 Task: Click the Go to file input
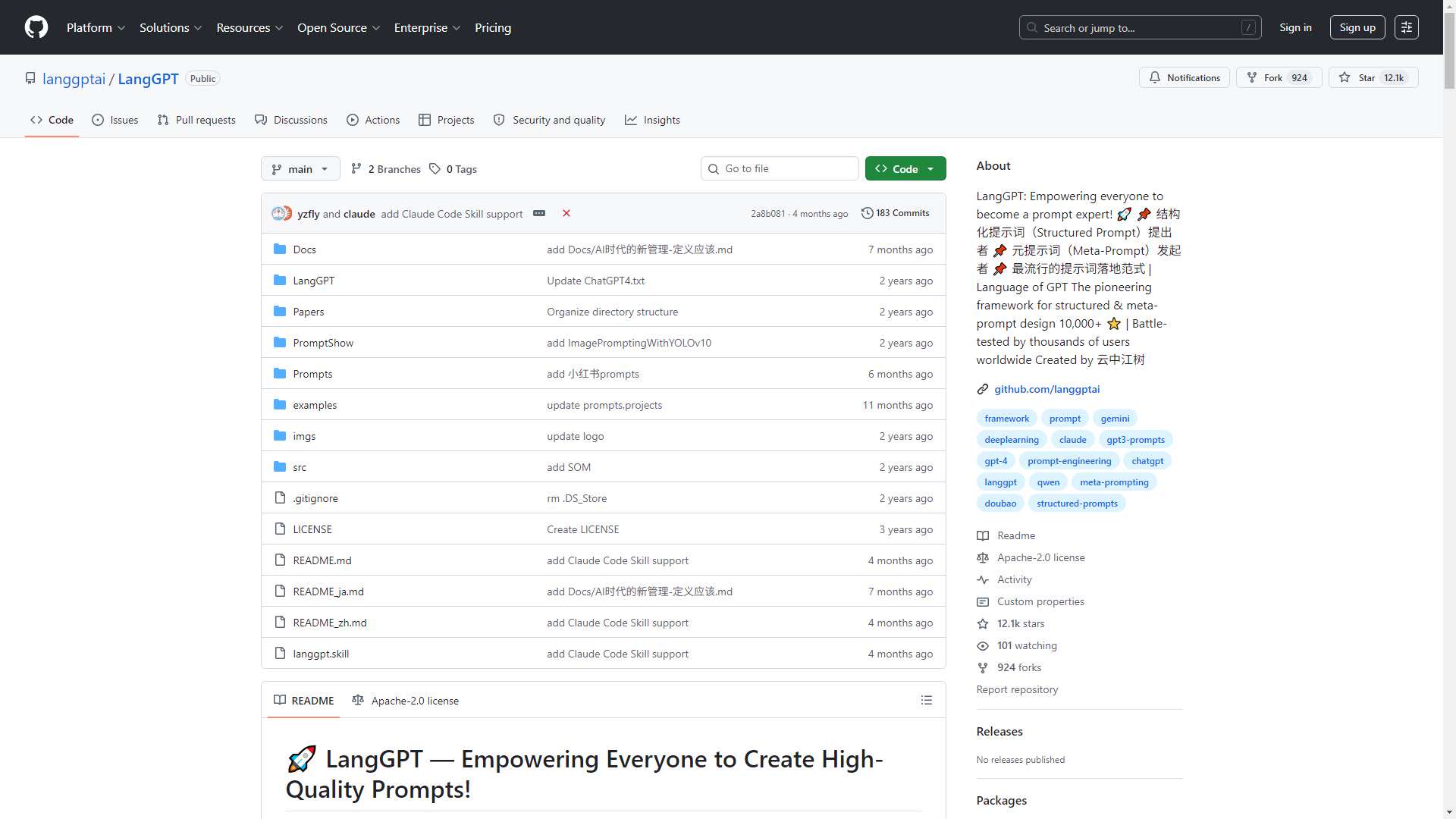coord(780,168)
